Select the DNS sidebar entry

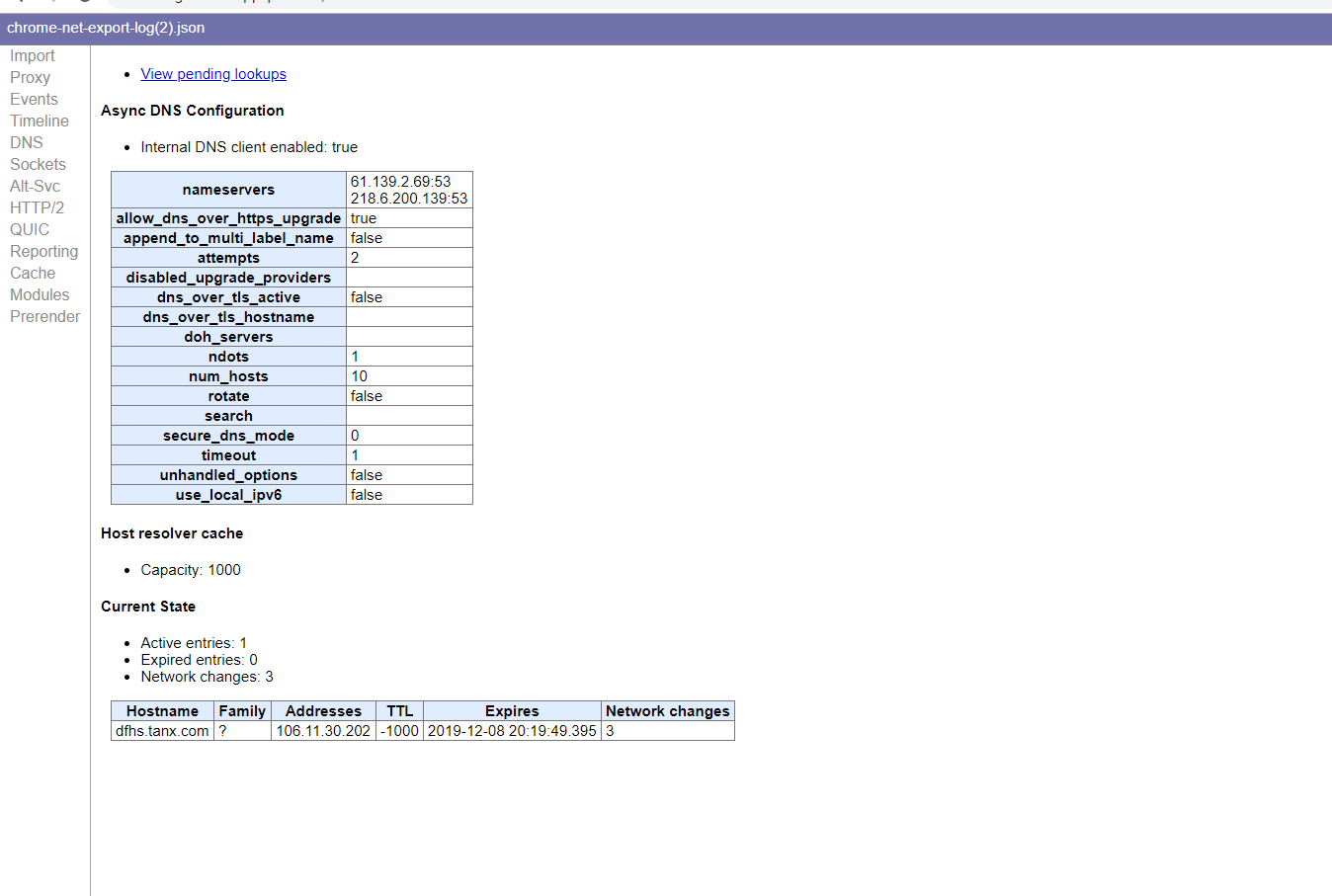[27, 143]
